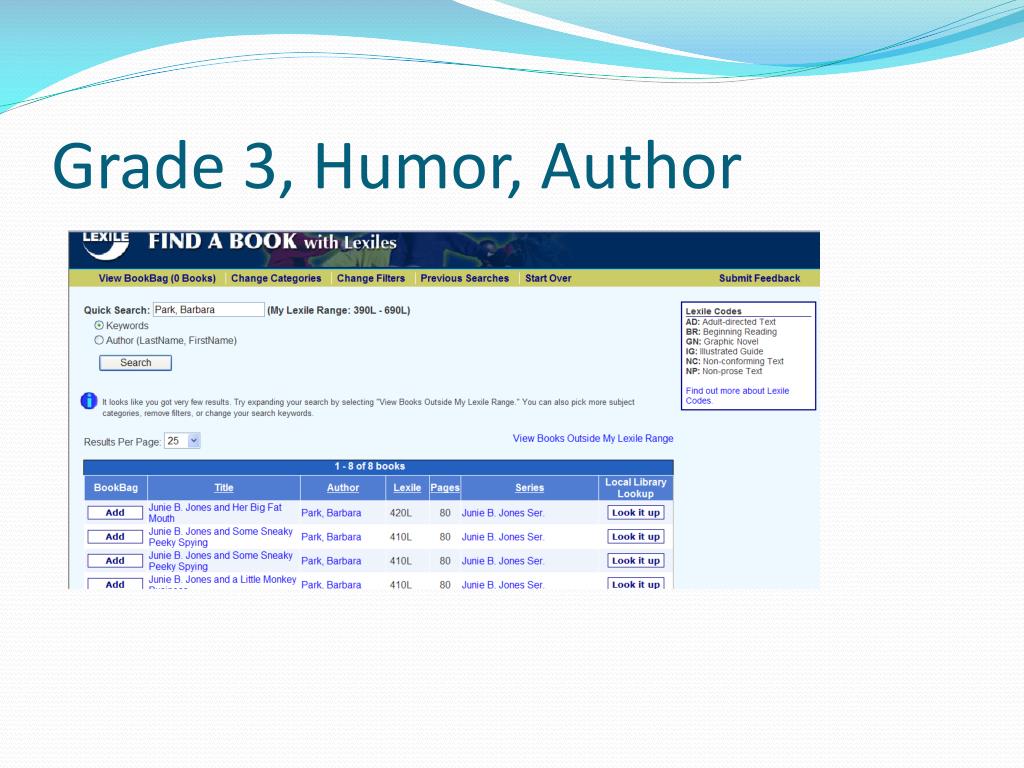1024x768 pixels.
Task: Click the Lexile logo in the banner
Action: [x=106, y=245]
